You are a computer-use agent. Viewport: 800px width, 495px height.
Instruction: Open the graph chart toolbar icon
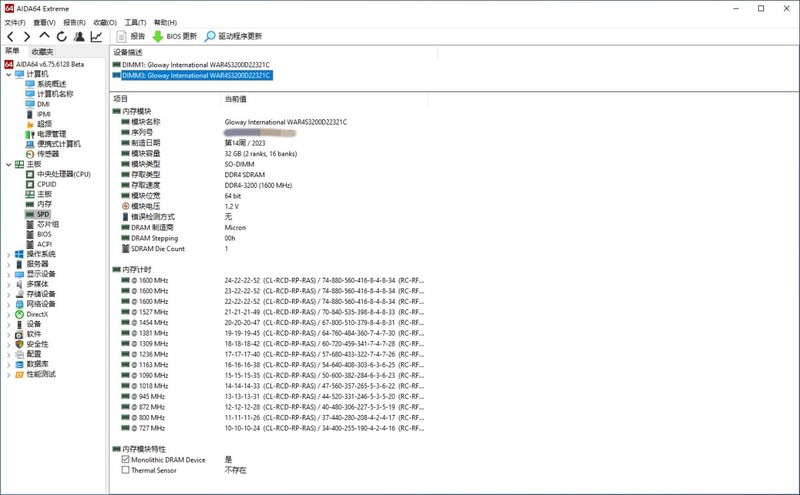[x=96, y=36]
